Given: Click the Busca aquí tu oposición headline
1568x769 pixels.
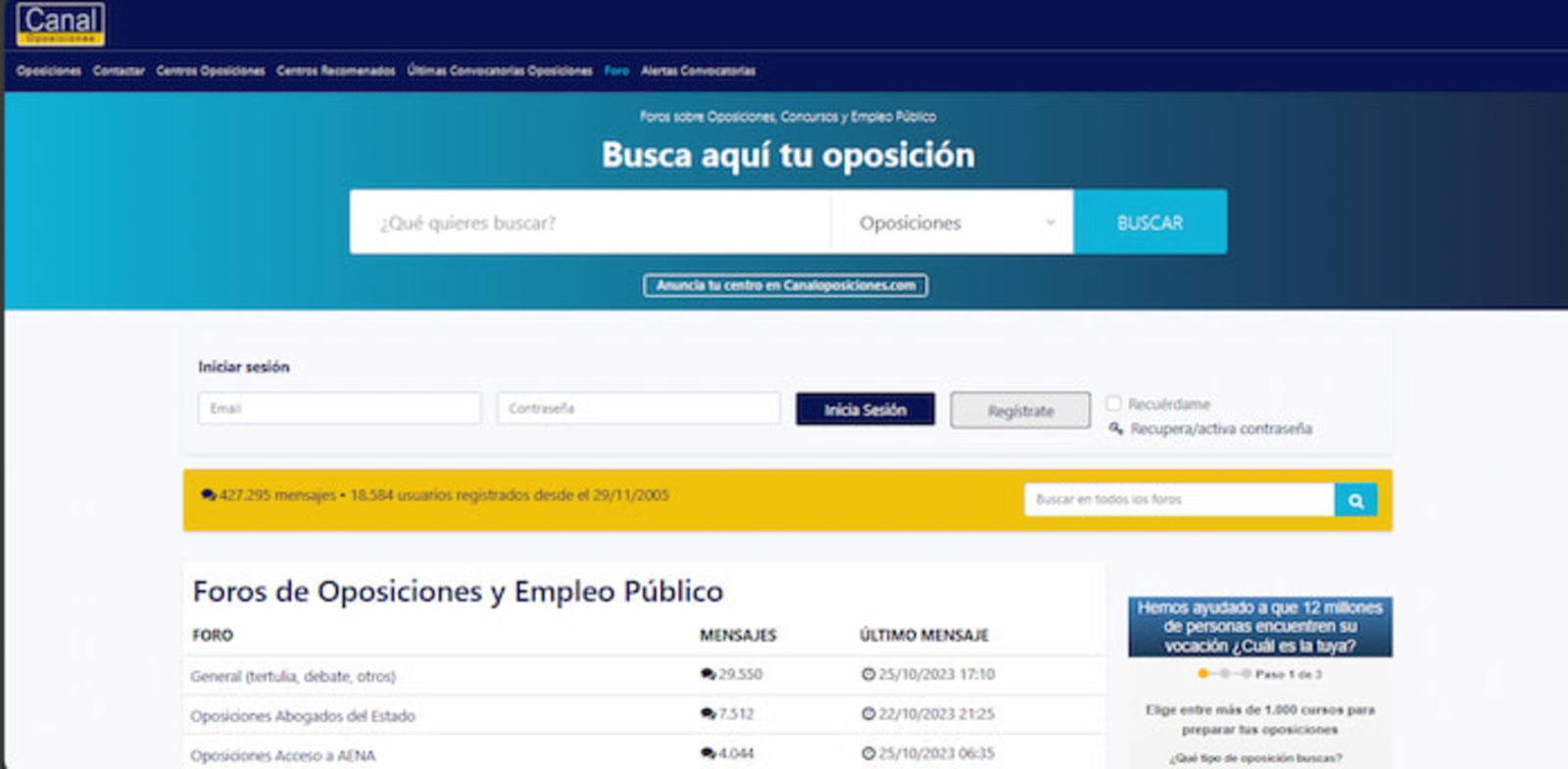Looking at the screenshot, I should tap(788, 155).
